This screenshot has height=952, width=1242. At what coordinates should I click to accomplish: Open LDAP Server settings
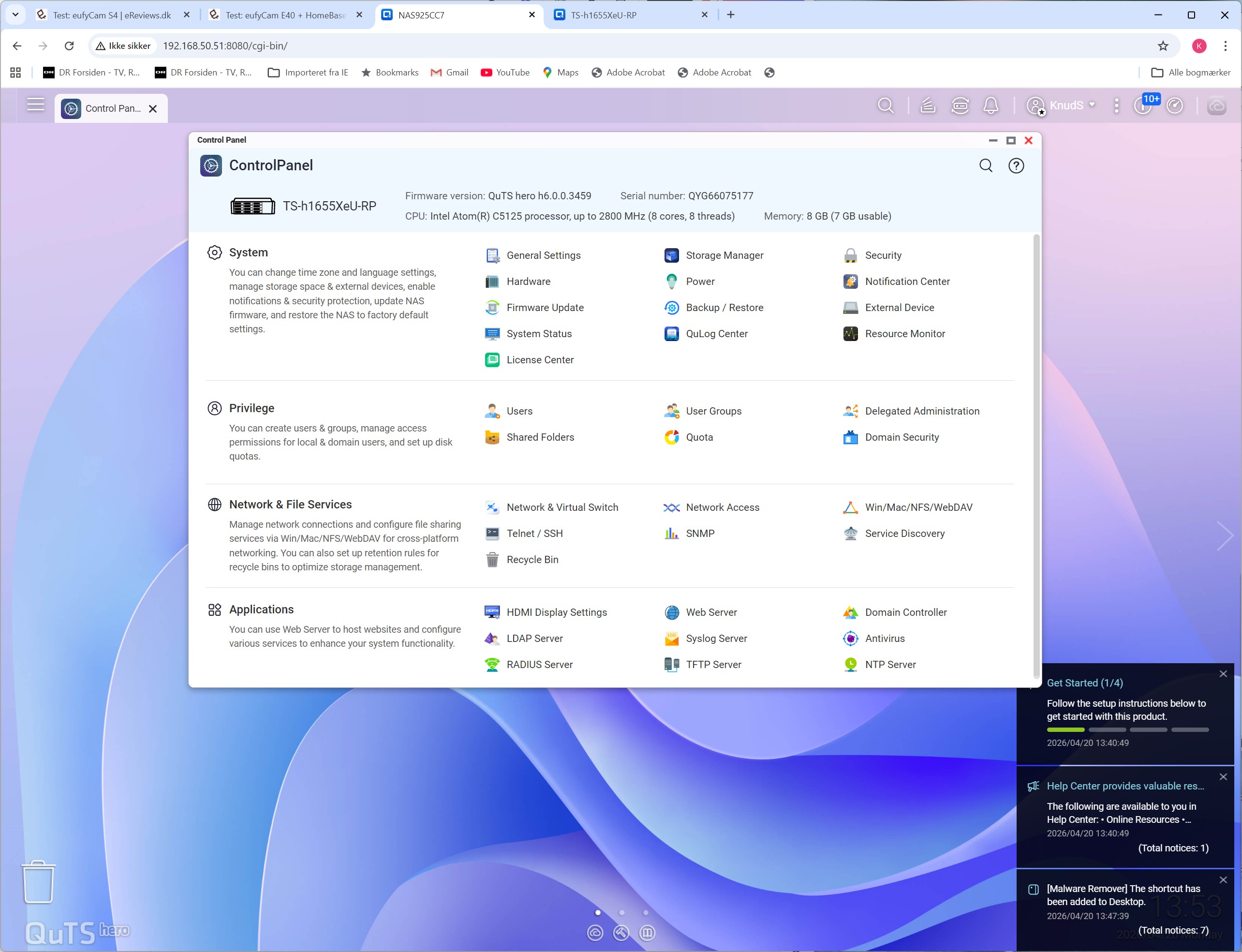[524, 639]
